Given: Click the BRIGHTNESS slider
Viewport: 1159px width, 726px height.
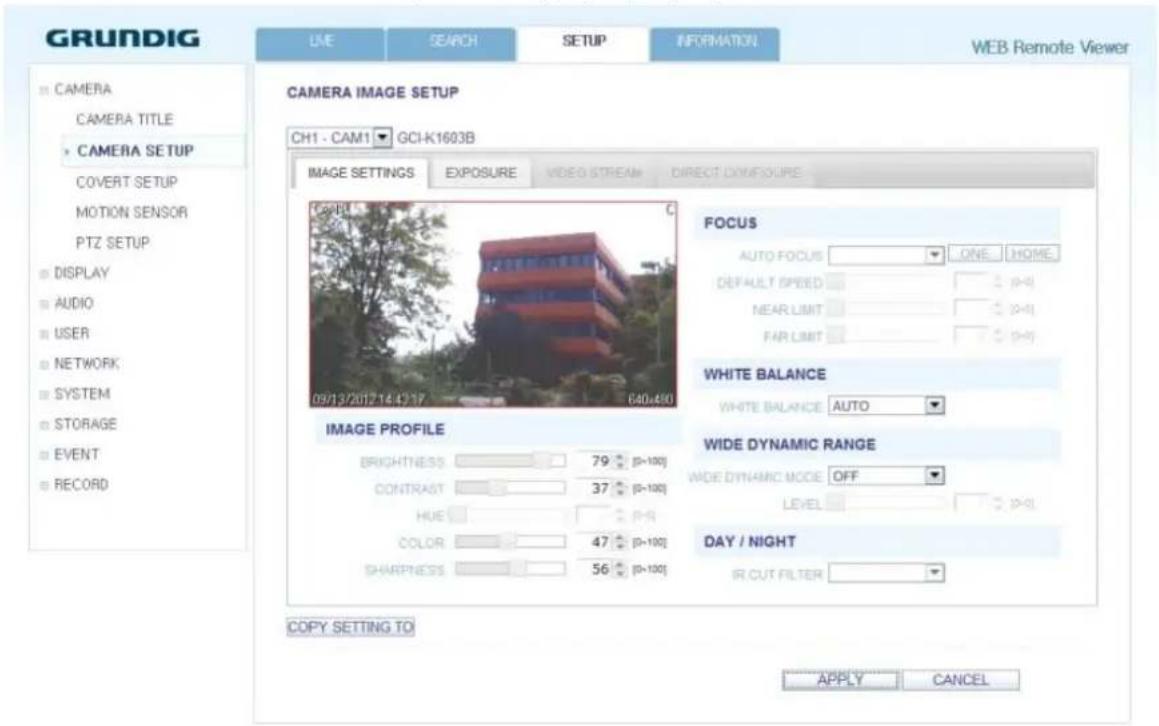Looking at the screenshot, I should point(510,461).
